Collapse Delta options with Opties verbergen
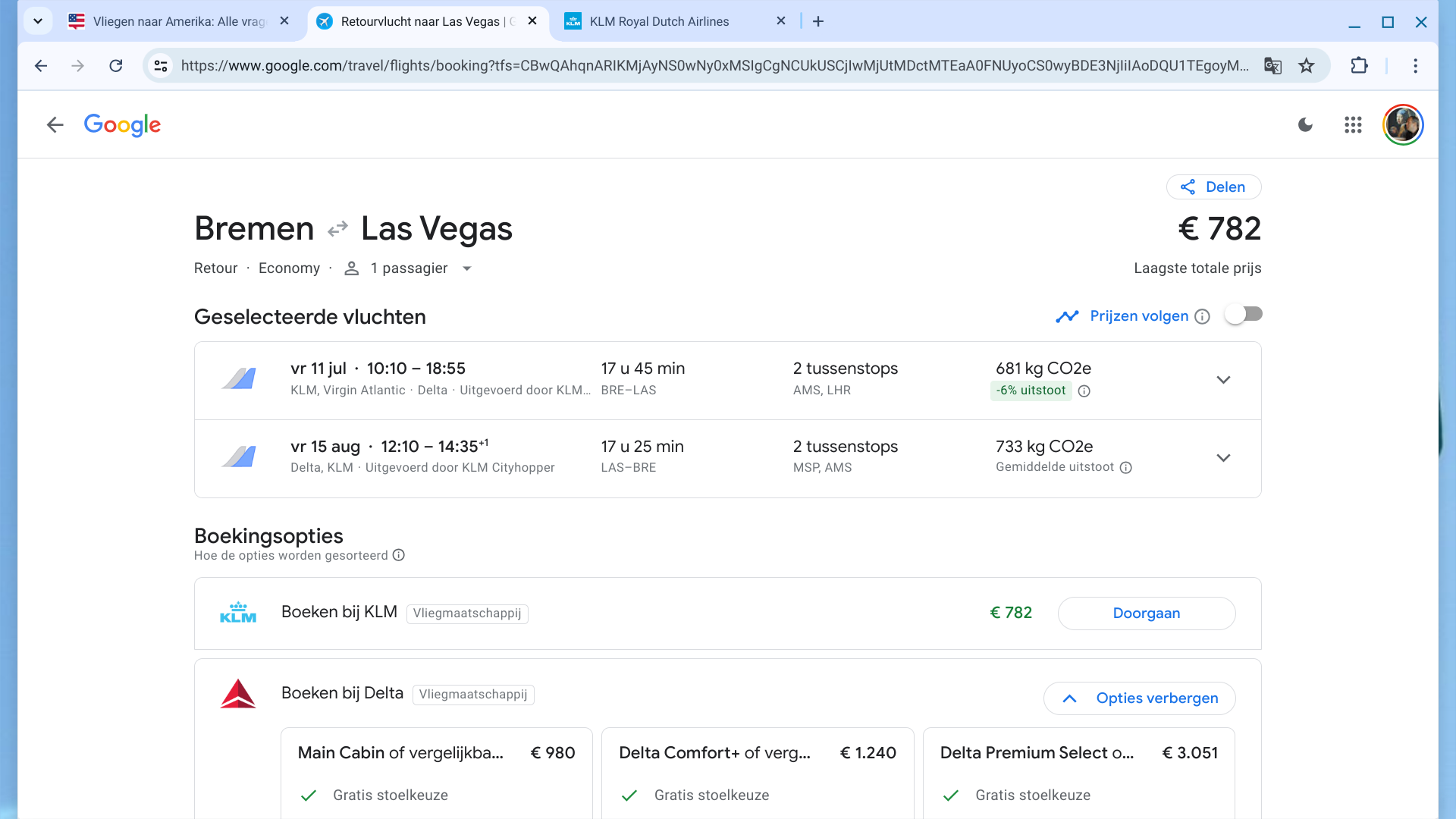The image size is (1456, 819). [x=1140, y=698]
